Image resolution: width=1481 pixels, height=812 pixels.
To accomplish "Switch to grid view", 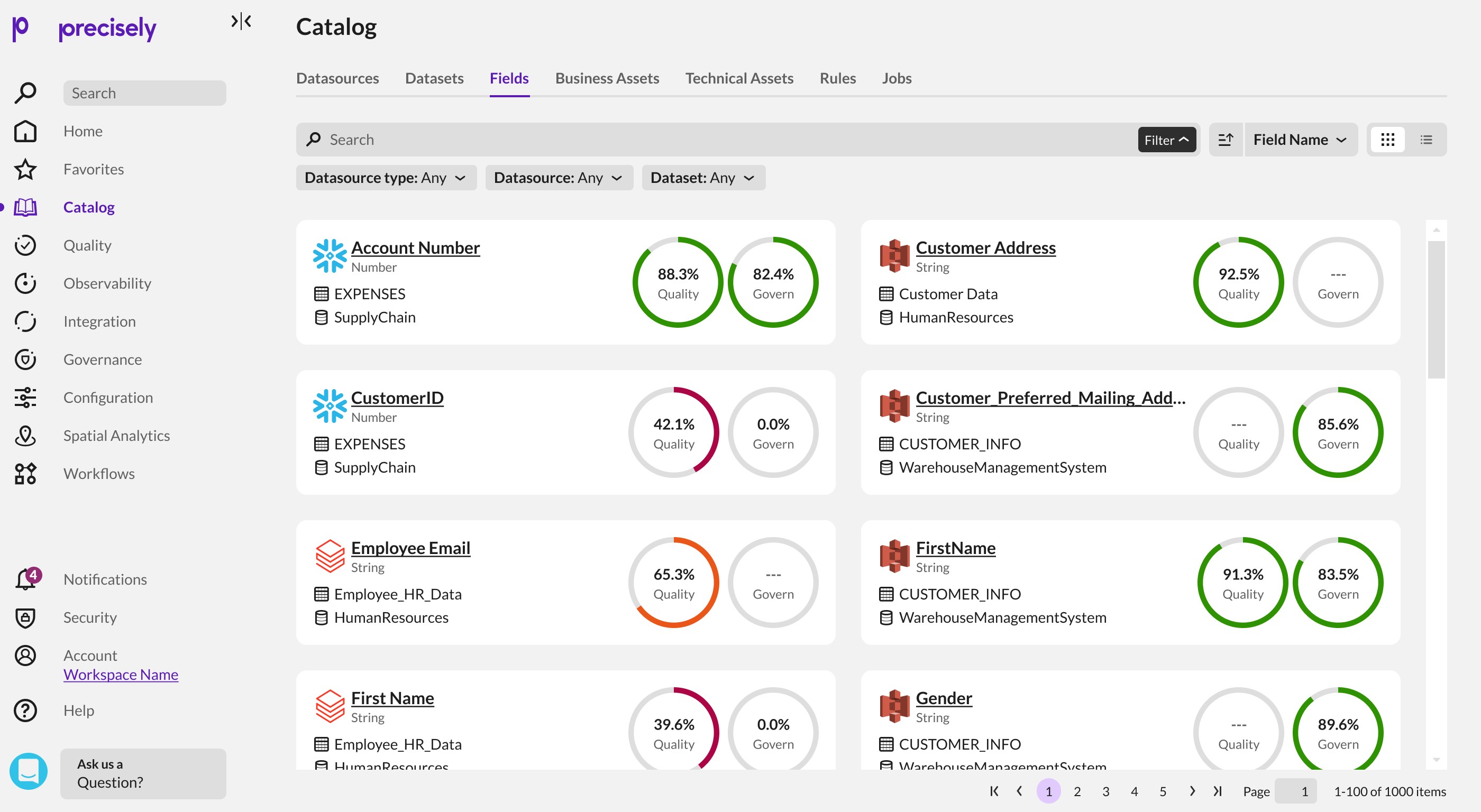I will [1388, 140].
